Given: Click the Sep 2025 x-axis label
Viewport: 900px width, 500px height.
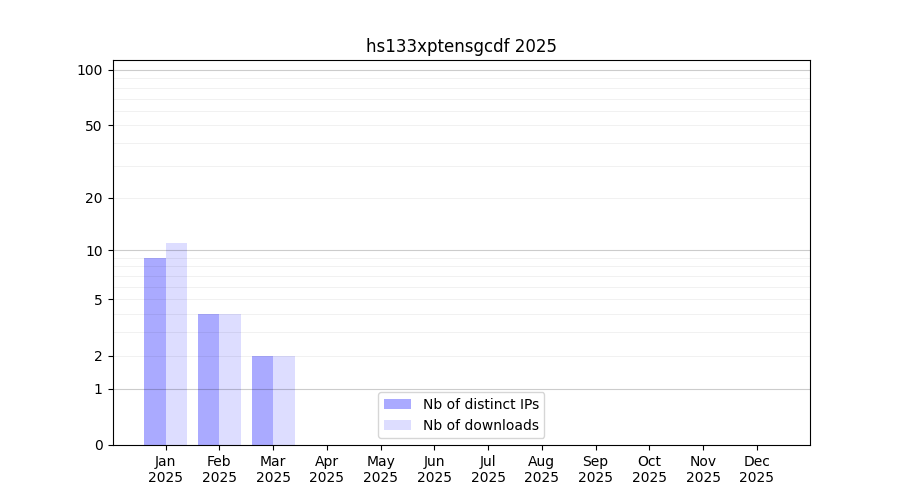Looking at the screenshot, I should click(595, 469).
